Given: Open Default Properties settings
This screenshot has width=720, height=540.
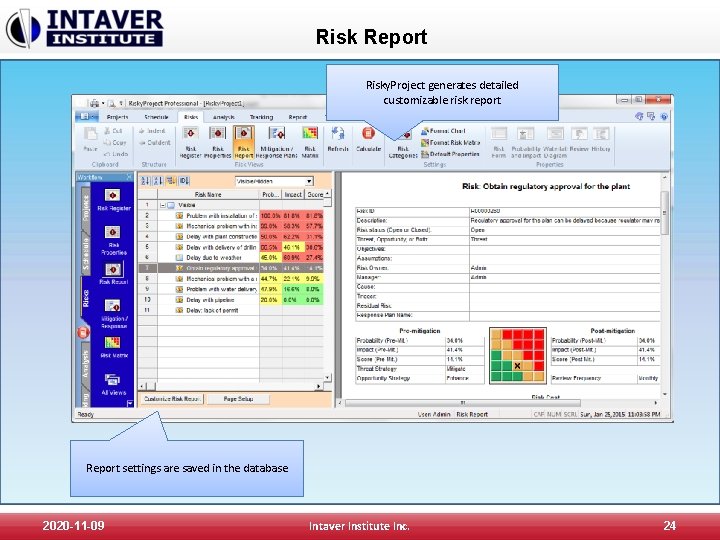Looking at the screenshot, I should pyautogui.click(x=450, y=154).
